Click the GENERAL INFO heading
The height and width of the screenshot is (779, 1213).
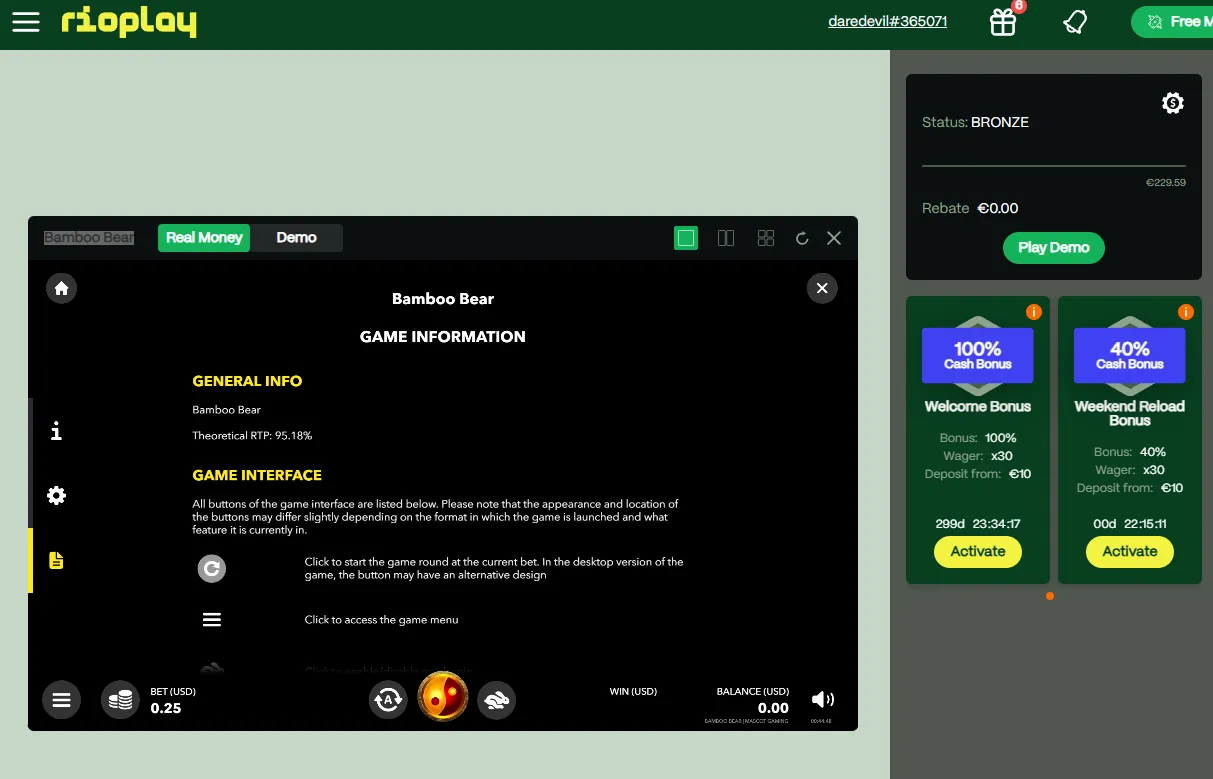click(247, 381)
